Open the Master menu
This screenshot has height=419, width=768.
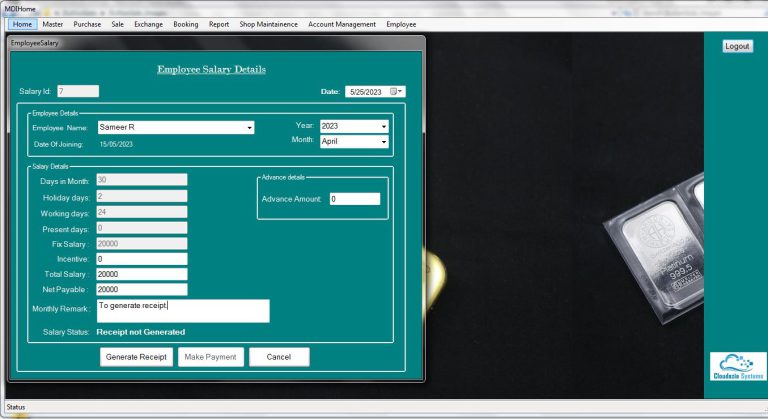[53, 24]
